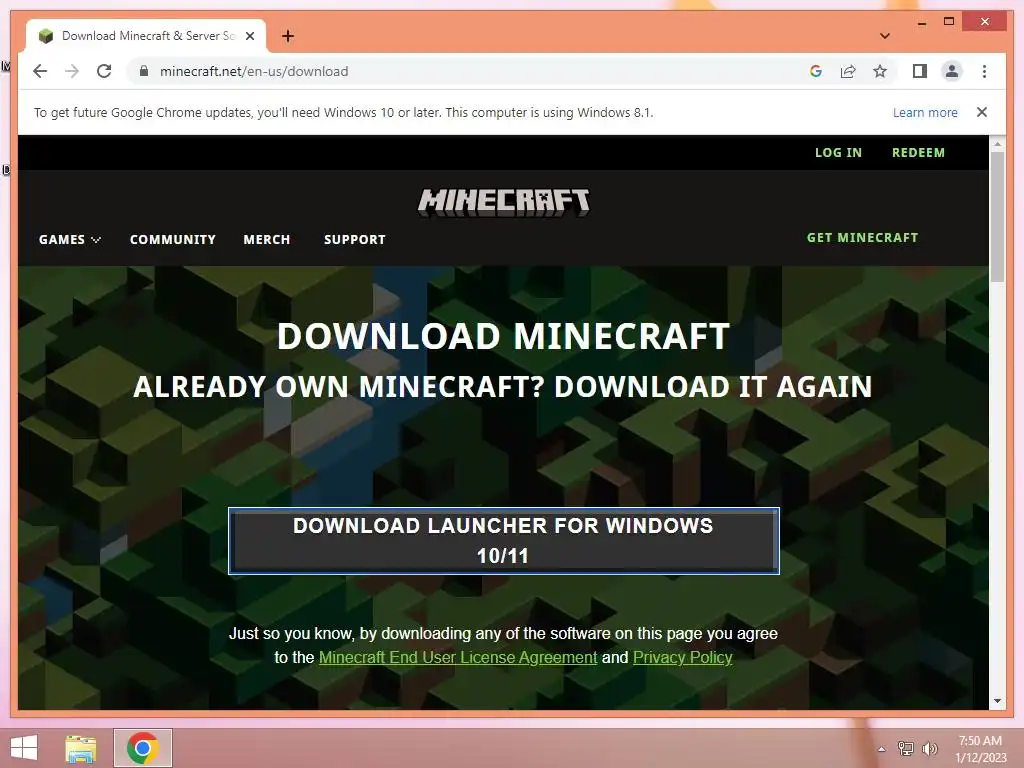1024x768 pixels.
Task: Show hidden system tray icons
Action: point(881,749)
